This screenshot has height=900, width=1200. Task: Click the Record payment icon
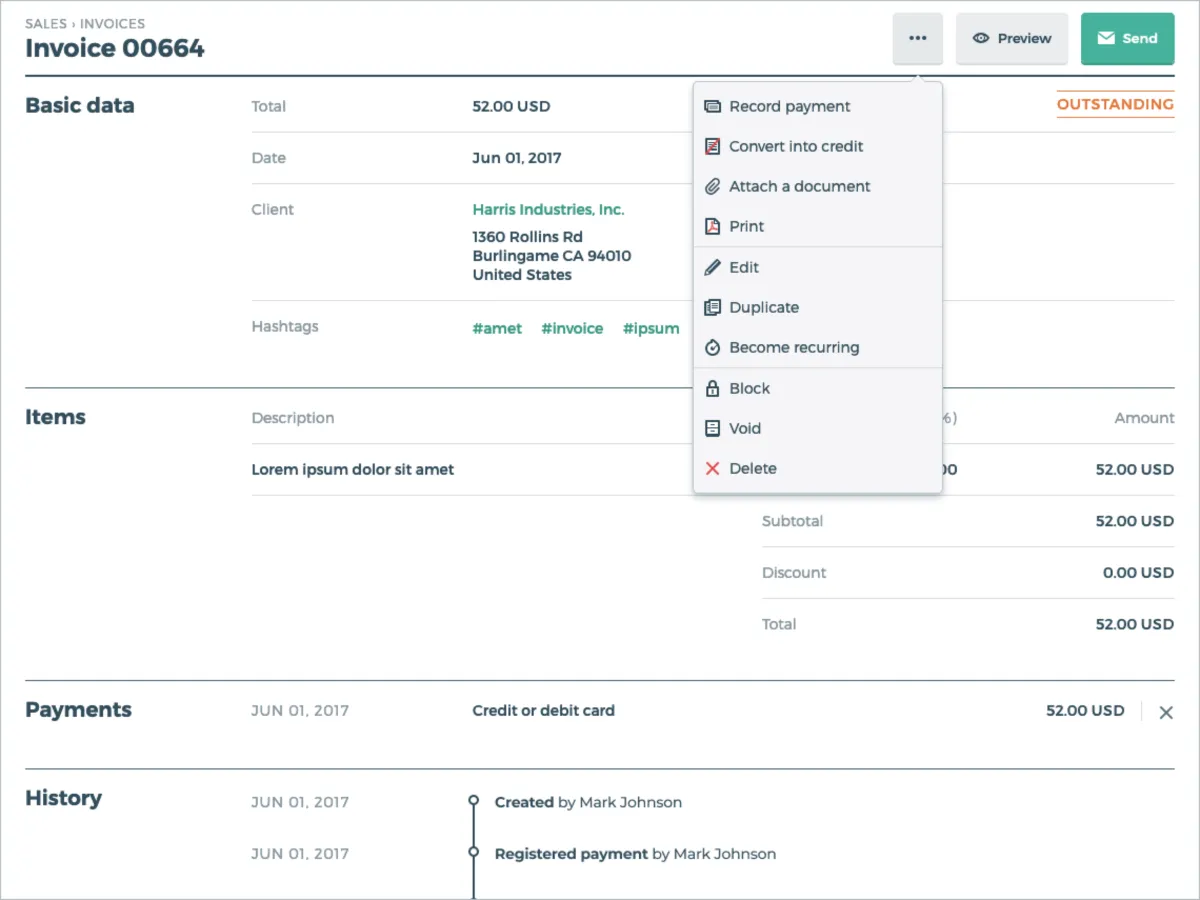712,106
